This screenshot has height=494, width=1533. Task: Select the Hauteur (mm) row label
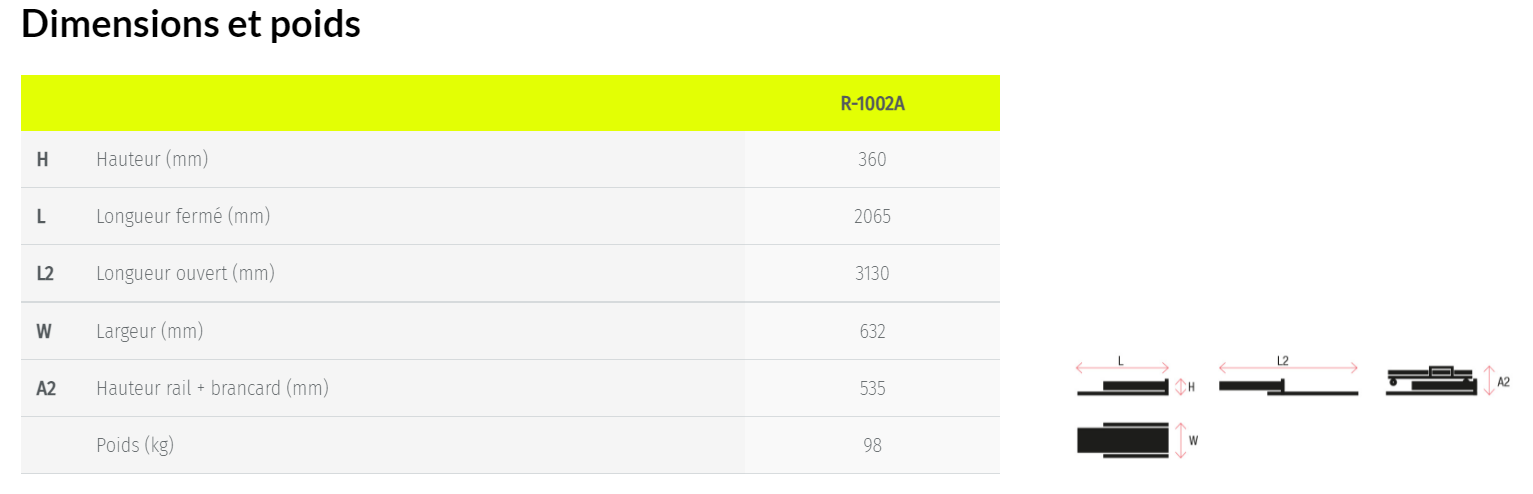152,159
